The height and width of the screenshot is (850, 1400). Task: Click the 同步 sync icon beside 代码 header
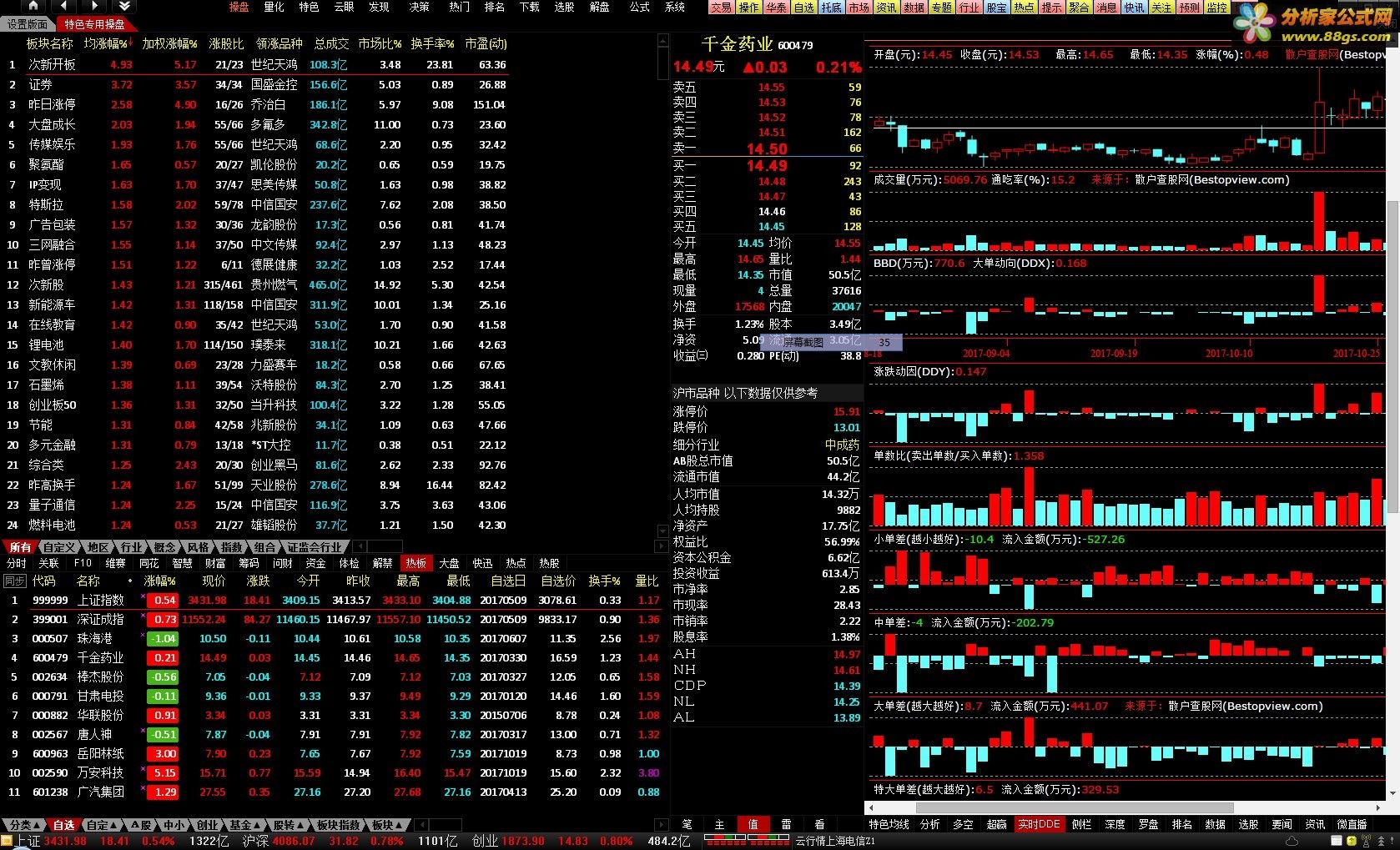click(15, 581)
